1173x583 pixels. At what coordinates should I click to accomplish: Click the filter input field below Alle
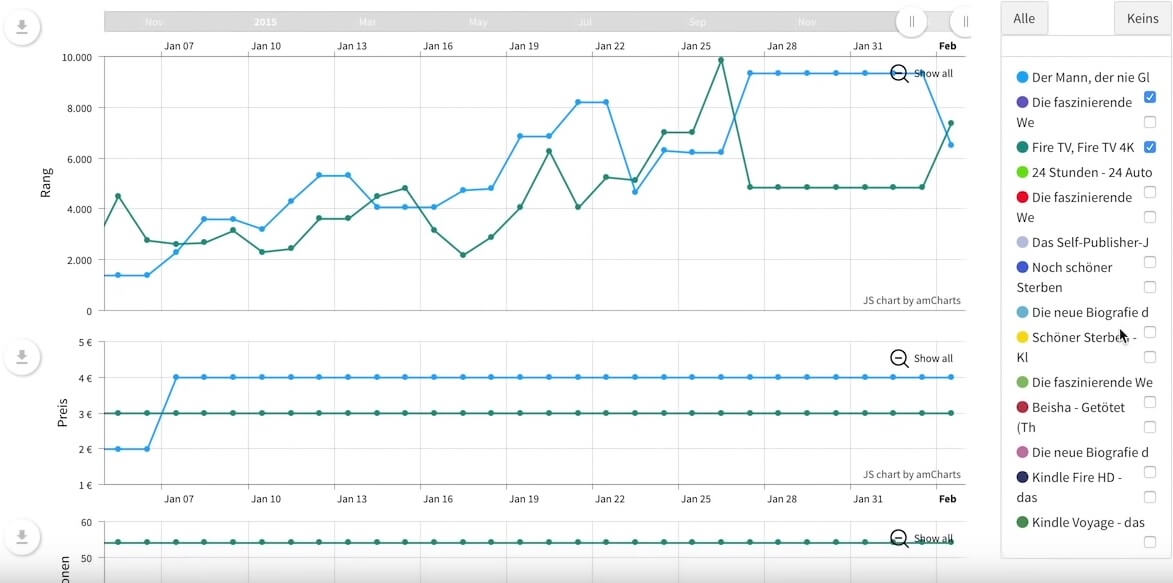(1085, 46)
